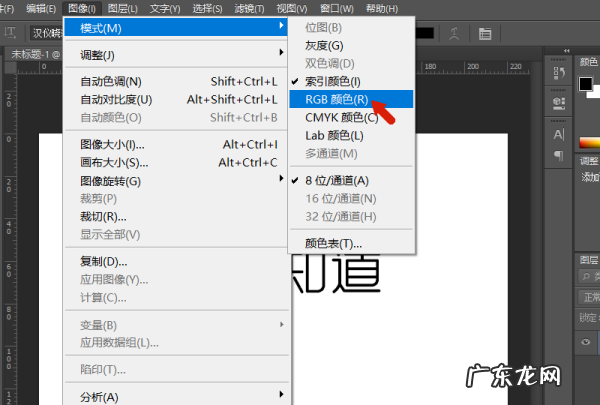Image resolution: width=600 pixels, height=405 pixels.
Task: Open the 颜色 panel tab
Action: 588,62
